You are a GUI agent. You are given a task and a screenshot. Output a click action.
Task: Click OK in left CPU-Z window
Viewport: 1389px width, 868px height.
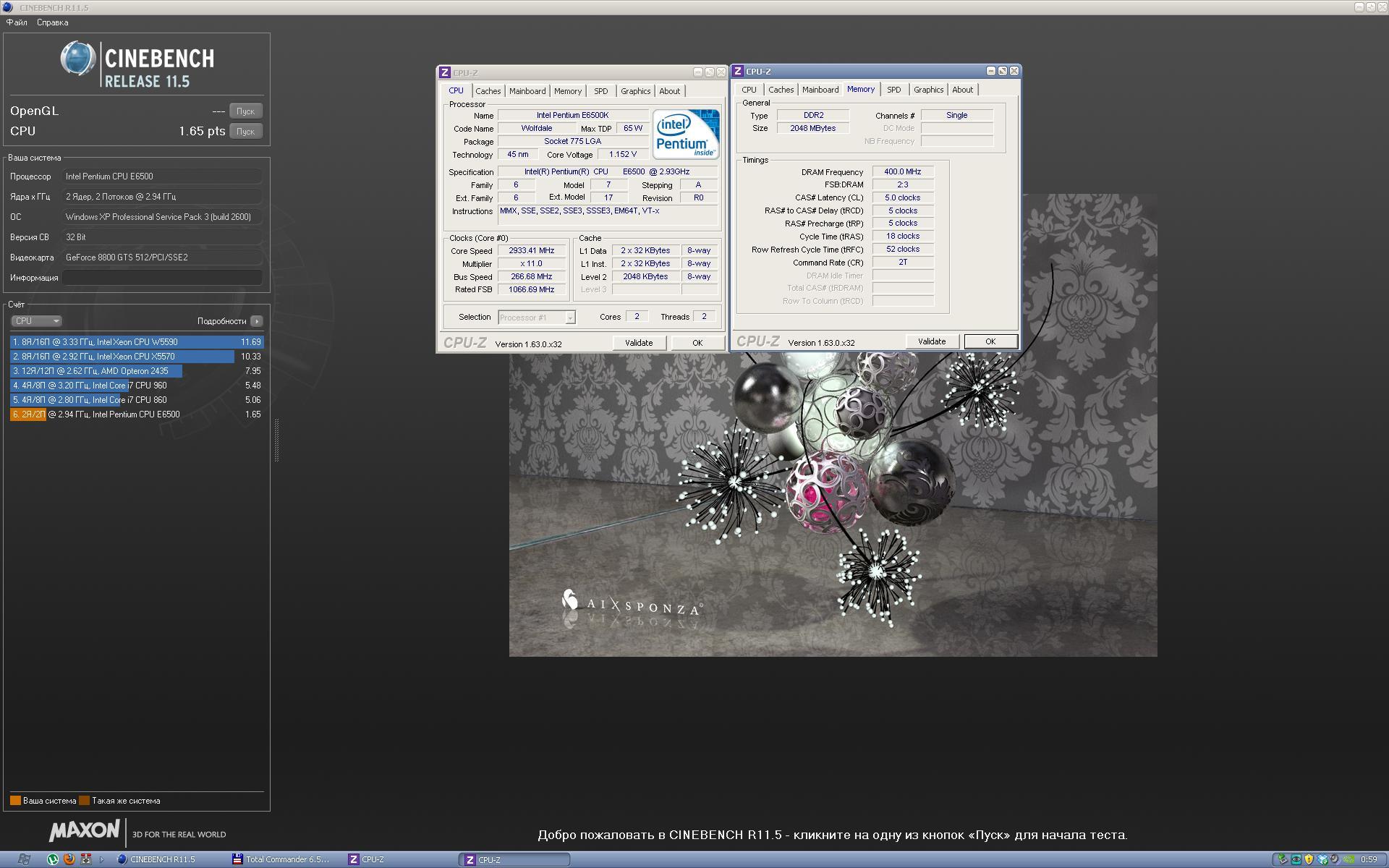pos(697,343)
